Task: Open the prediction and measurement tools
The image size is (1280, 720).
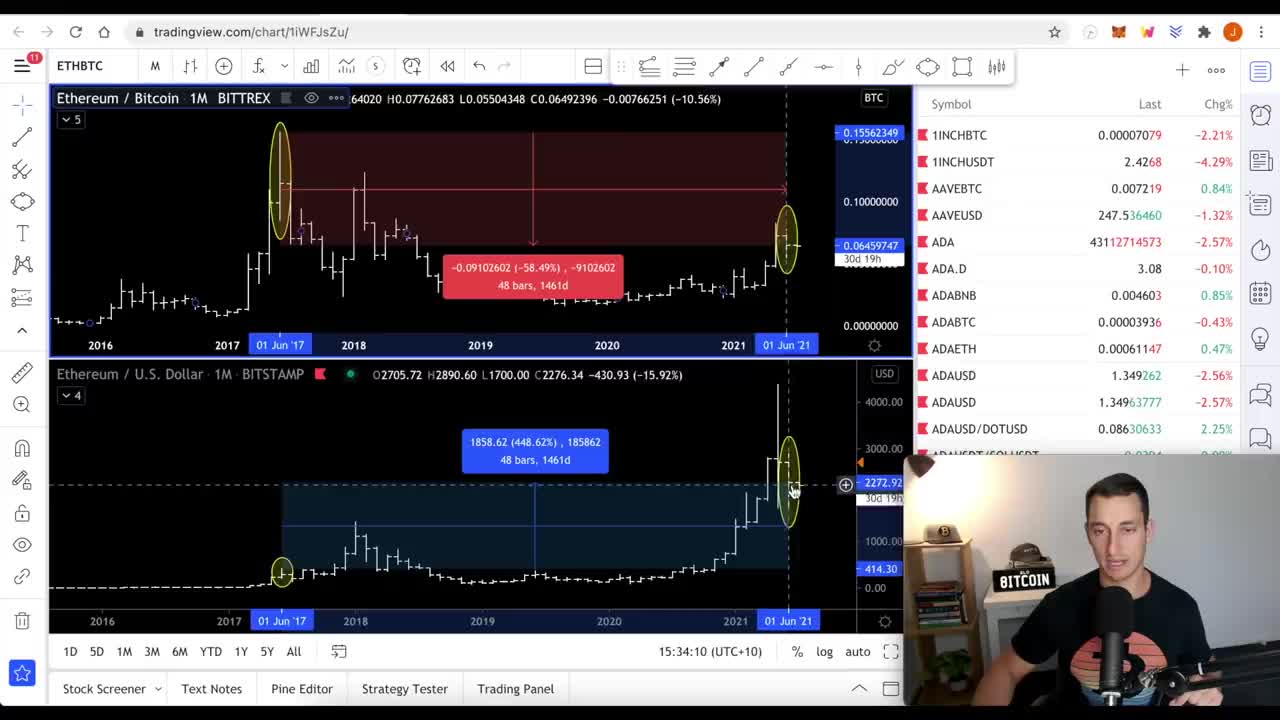Action: tap(22, 297)
